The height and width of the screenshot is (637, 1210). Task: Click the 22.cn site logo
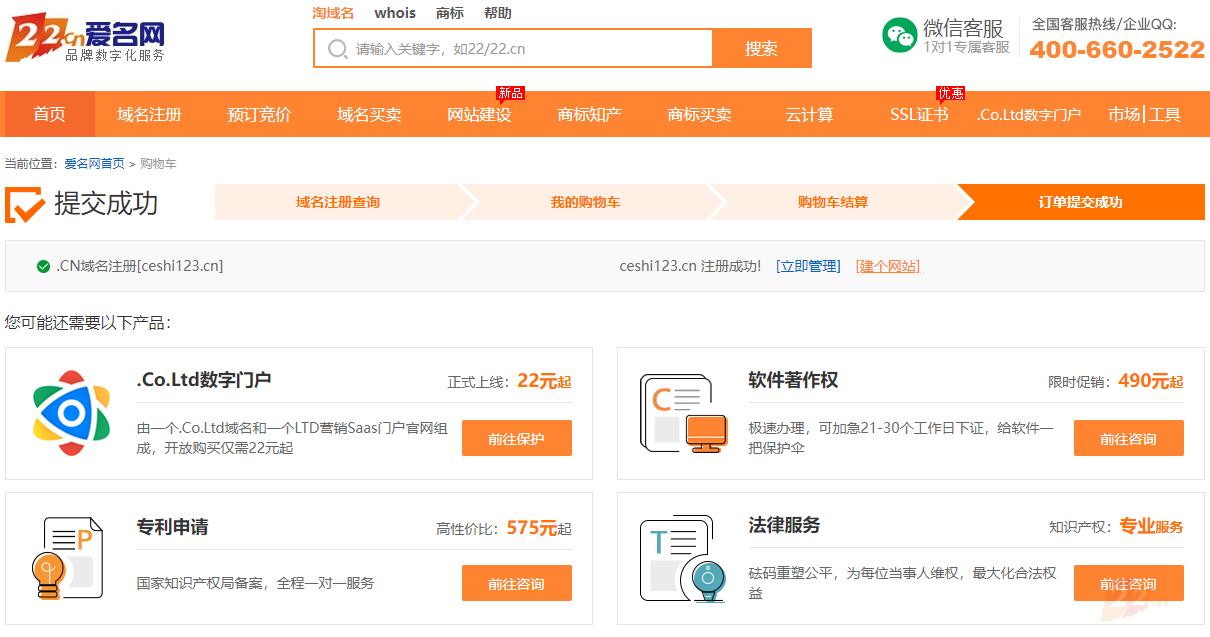pos(85,41)
